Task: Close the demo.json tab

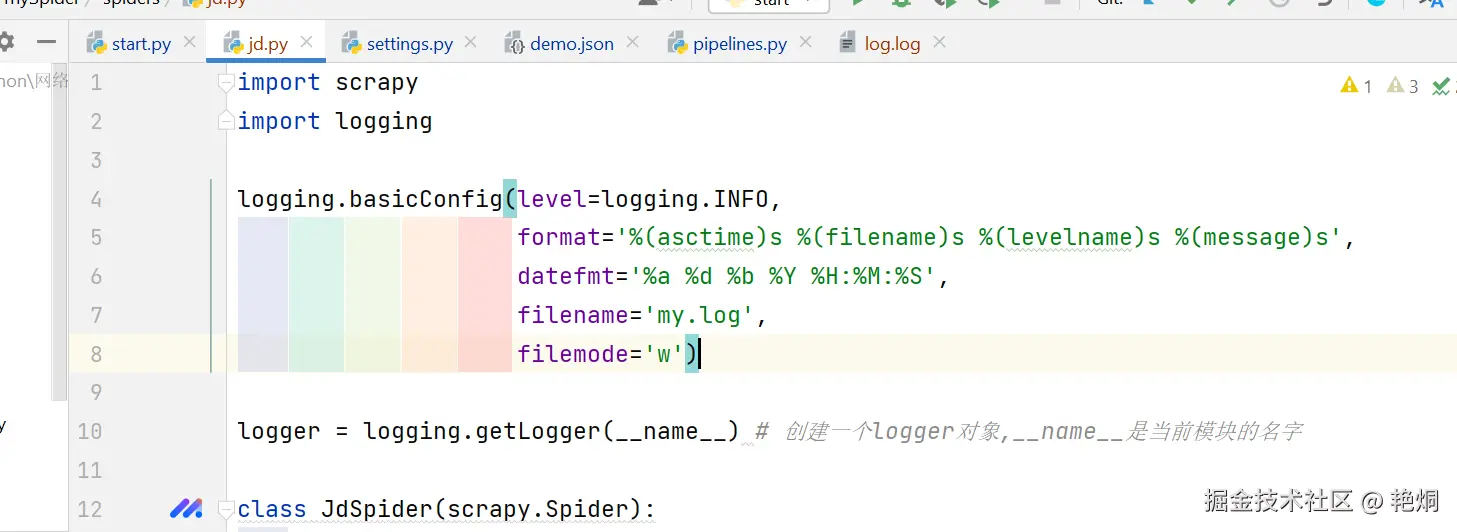Action: pyautogui.click(x=632, y=42)
